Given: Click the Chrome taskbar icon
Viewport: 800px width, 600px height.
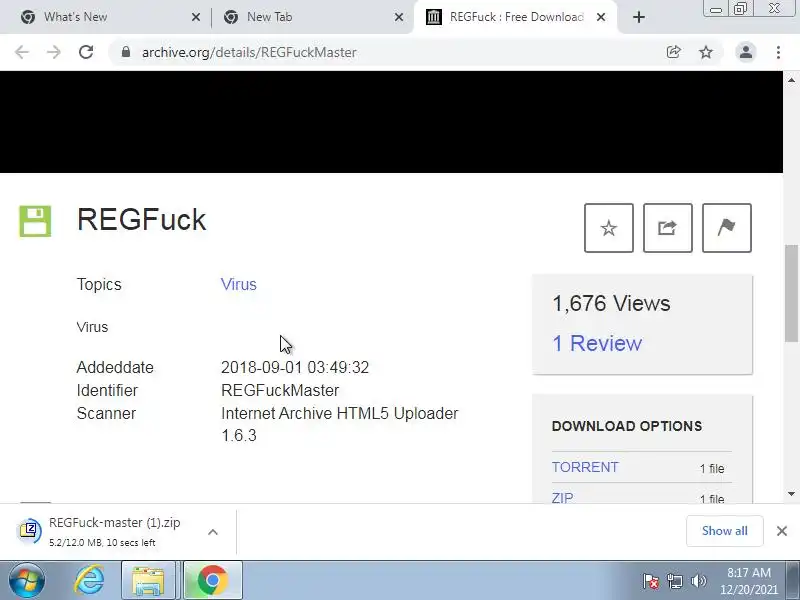Looking at the screenshot, I should pos(212,580).
